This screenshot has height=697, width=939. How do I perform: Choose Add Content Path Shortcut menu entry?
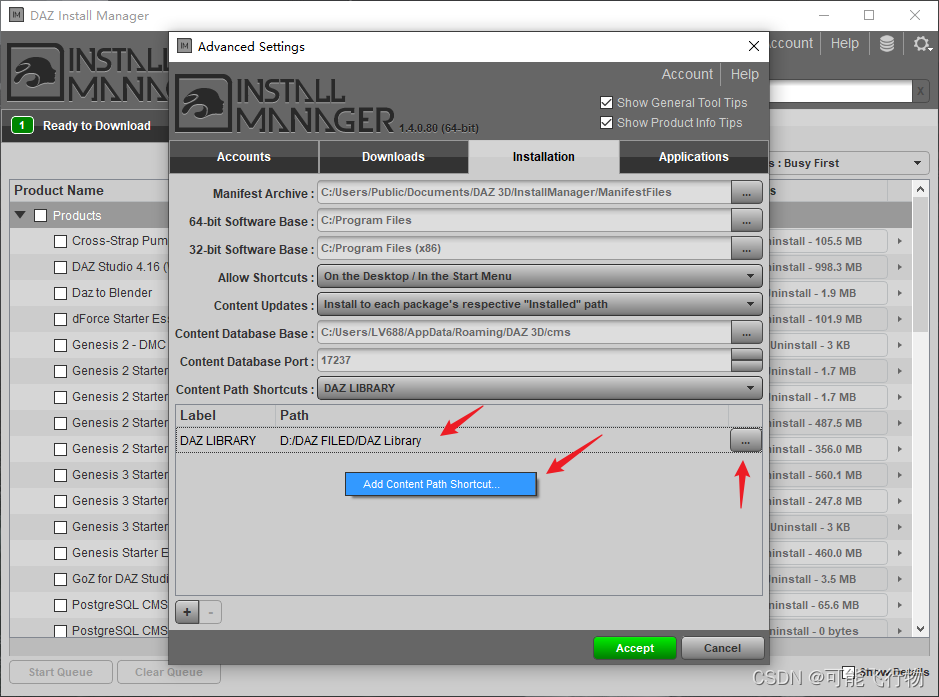pos(441,484)
